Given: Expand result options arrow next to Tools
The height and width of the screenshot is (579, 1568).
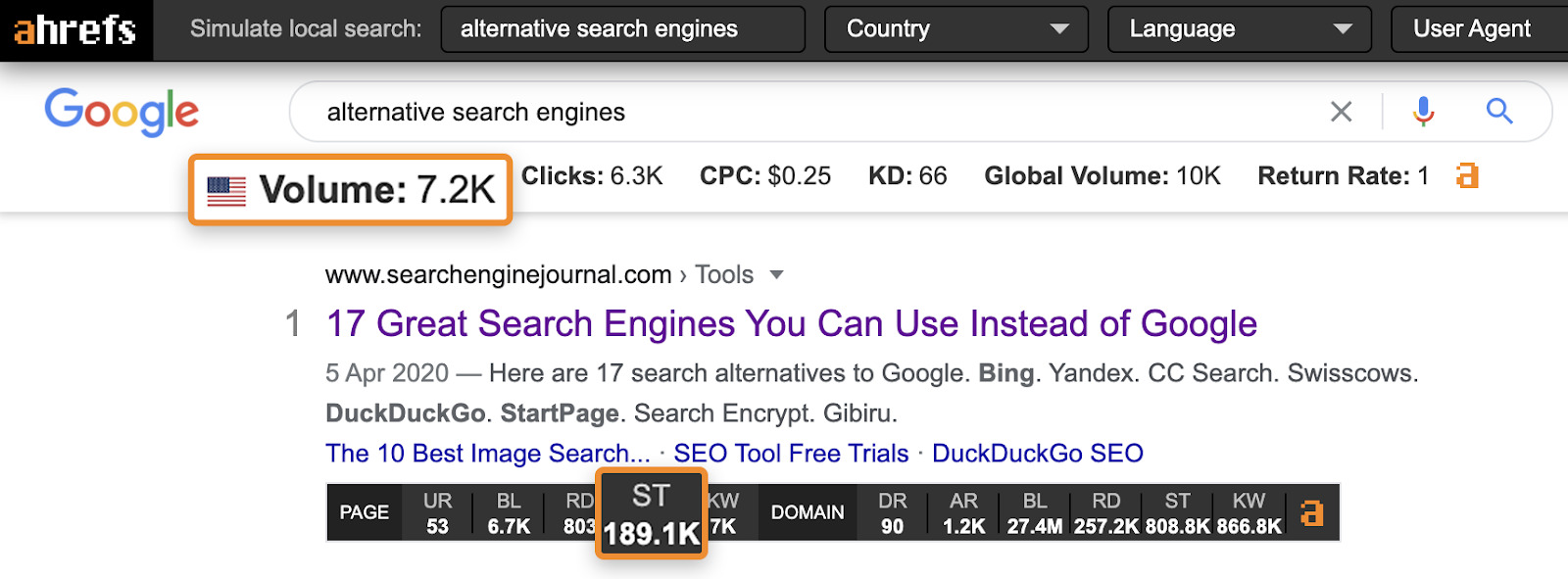Looking at the screenshot, I should click(777, 274).
